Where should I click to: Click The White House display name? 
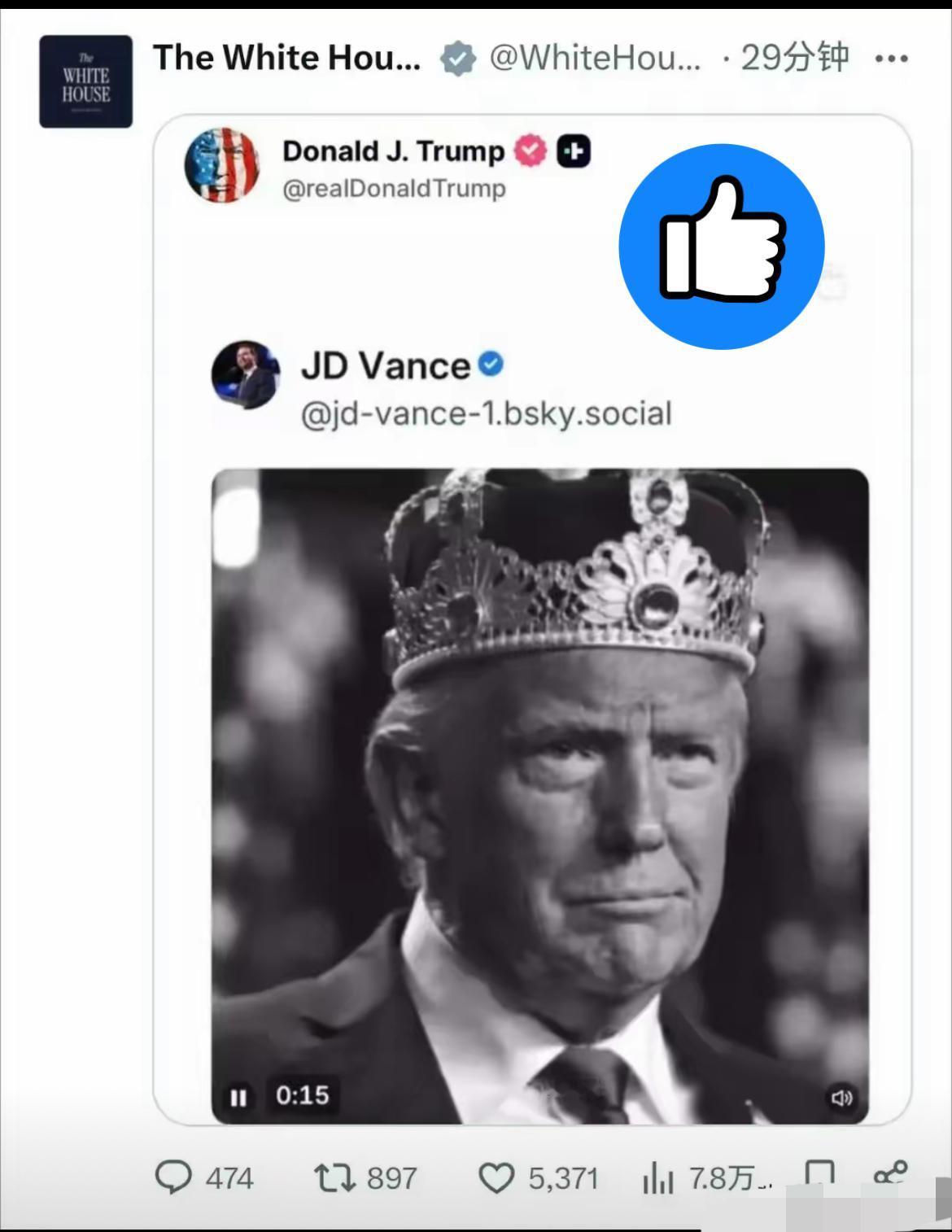click(x=286, y=58)
